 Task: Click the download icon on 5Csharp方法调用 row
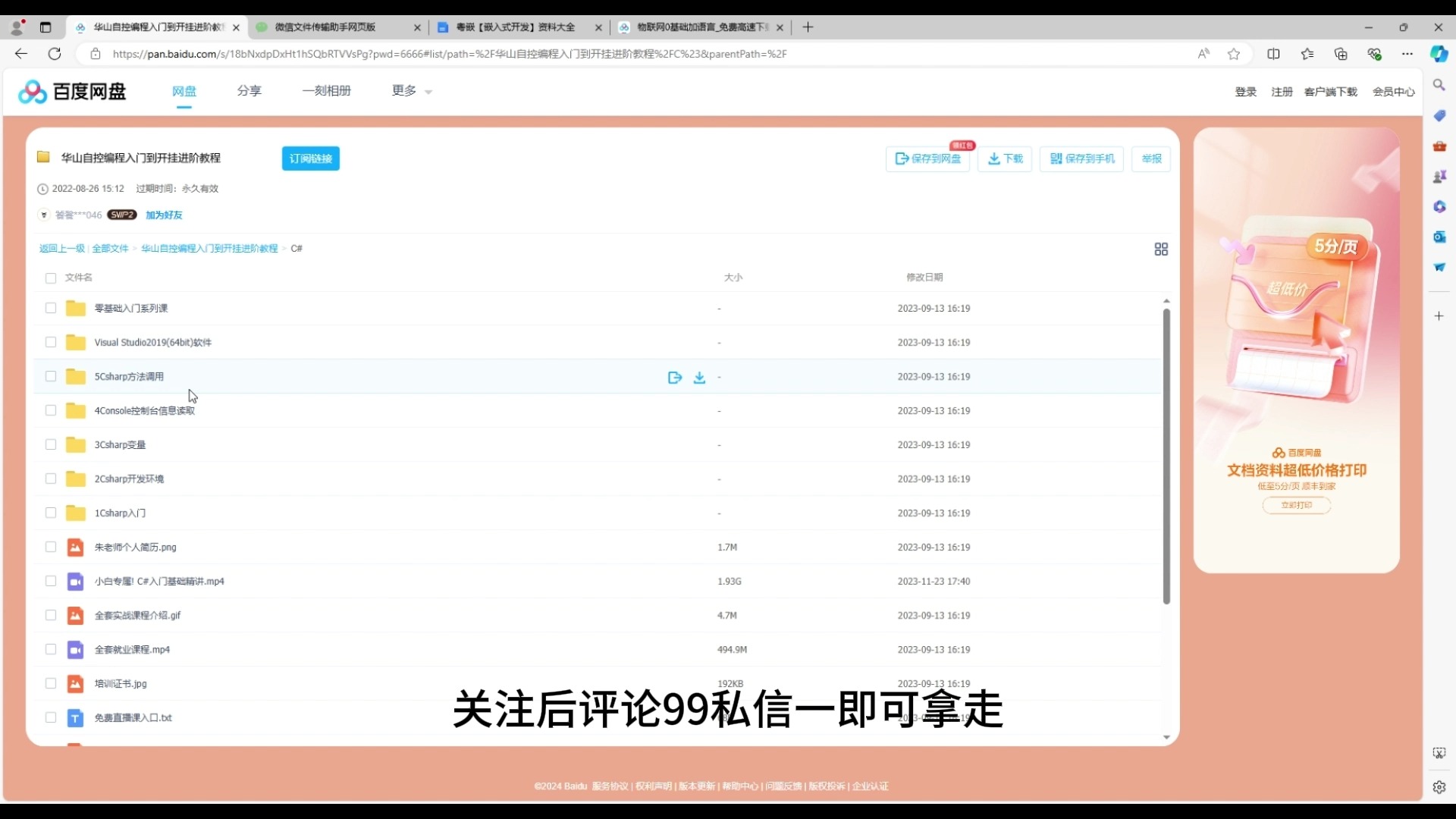698,377
